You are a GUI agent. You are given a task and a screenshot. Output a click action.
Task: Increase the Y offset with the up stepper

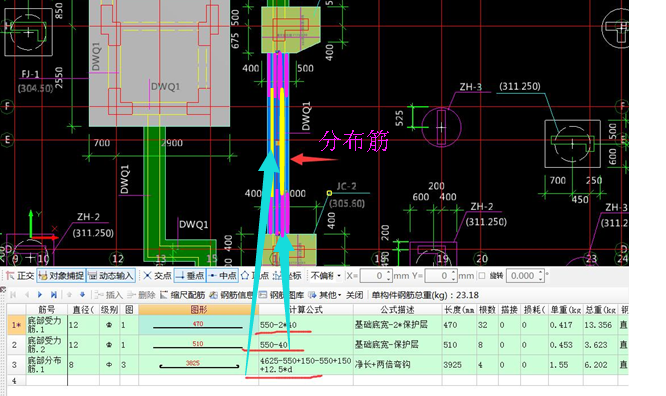coord(454,273)
